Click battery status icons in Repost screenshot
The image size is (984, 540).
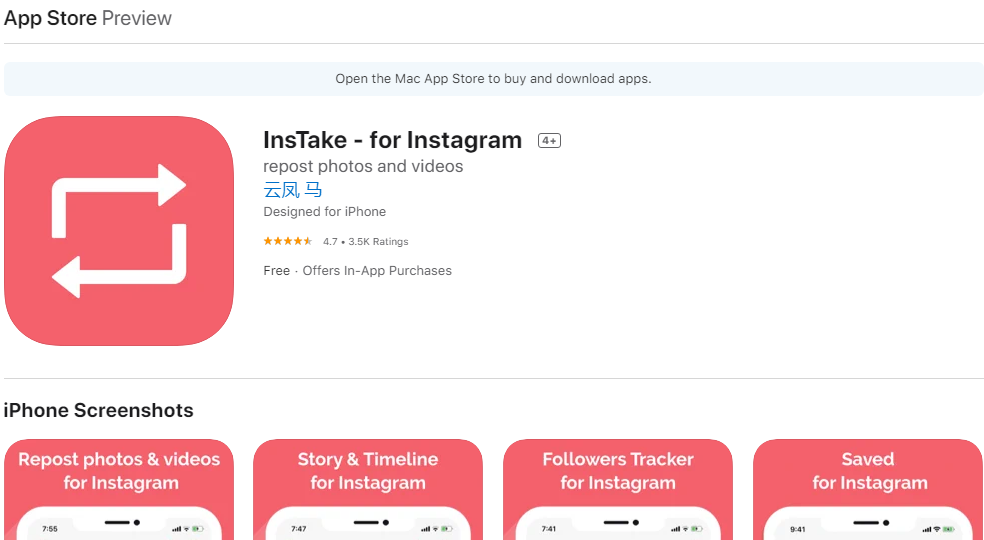[x=187, y=528]
